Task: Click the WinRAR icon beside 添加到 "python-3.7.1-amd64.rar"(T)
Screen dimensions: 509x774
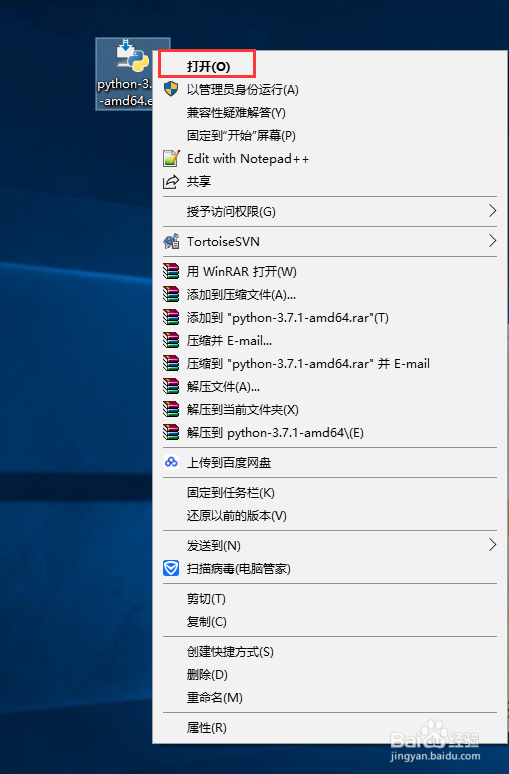Action: coord(171,317)
